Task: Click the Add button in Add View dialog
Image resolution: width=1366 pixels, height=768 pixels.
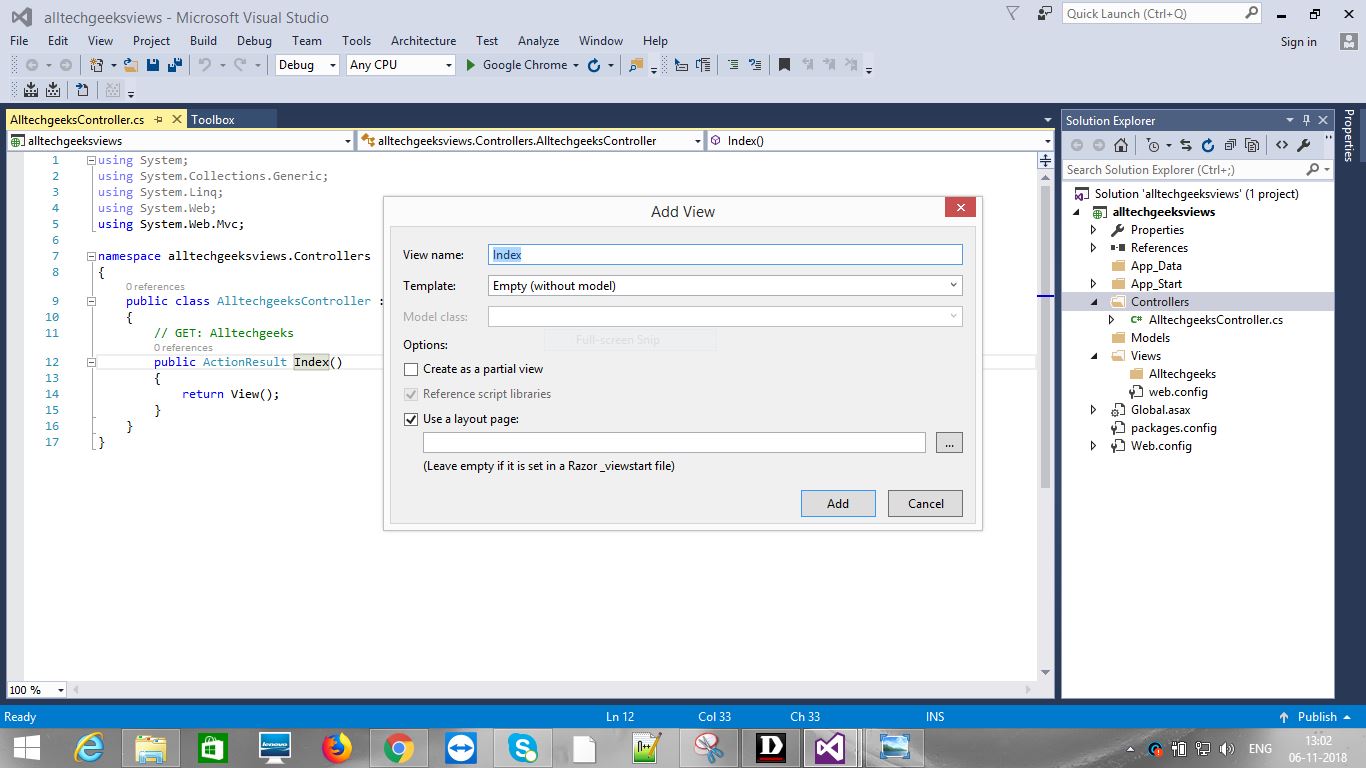Action: [x=837, y=503]
